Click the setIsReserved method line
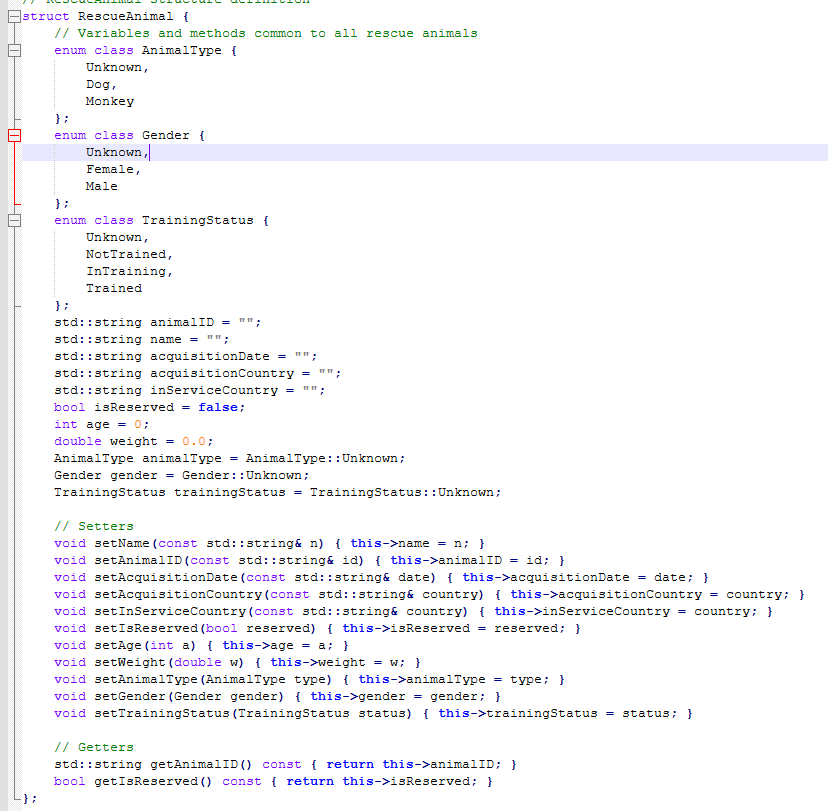This screenshot has height=811, width=828. [317, 628]
